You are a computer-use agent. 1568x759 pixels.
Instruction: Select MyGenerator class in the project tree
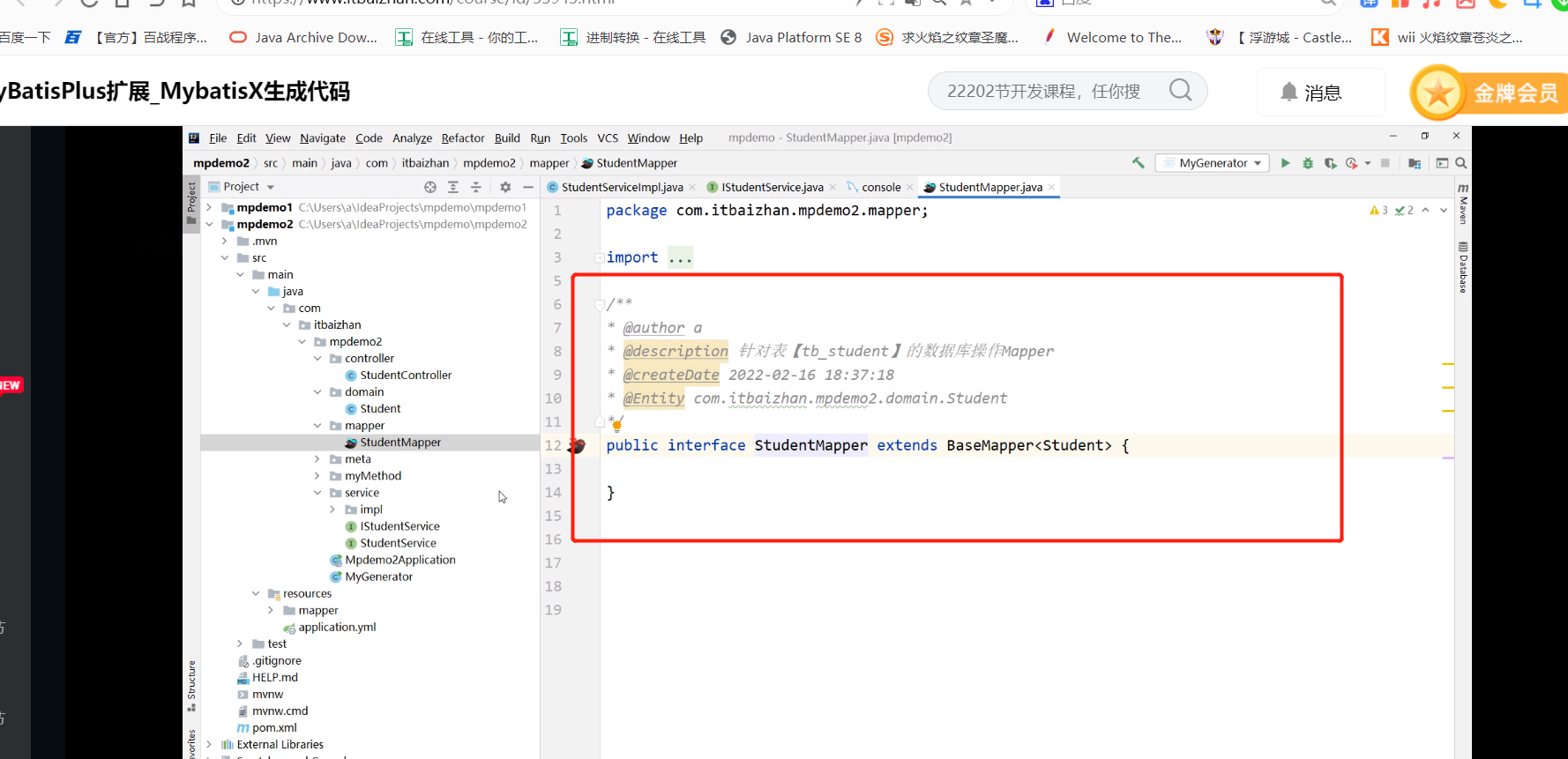coord(370,577)
